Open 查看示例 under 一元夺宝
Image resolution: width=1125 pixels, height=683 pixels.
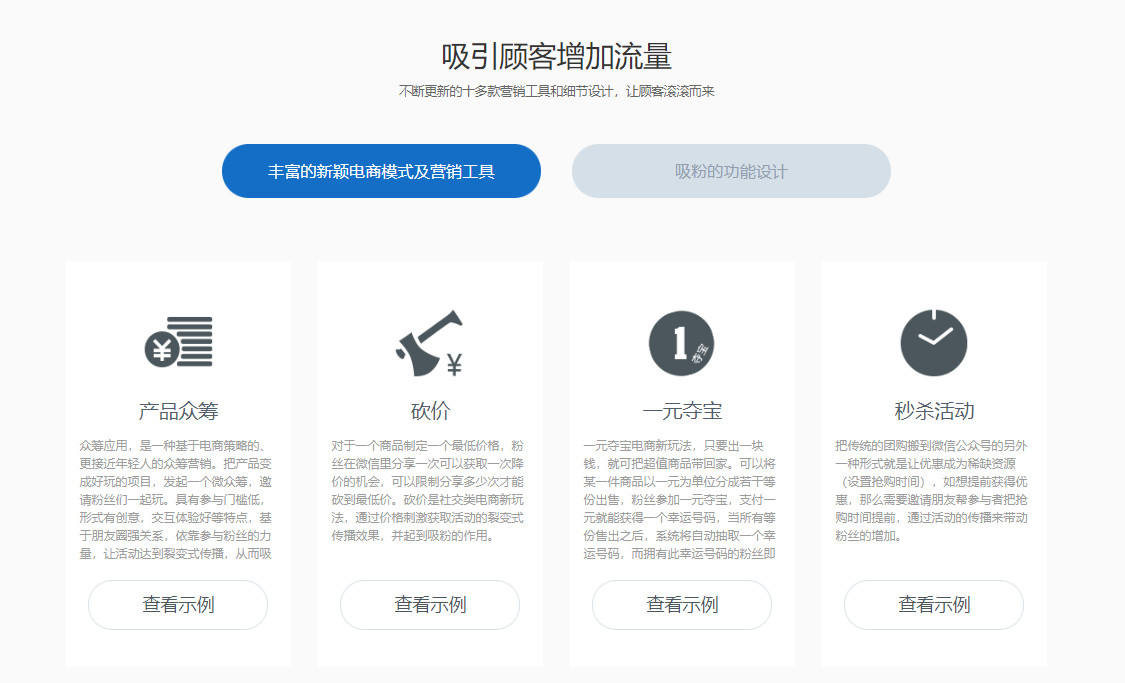tap(682, 605)
